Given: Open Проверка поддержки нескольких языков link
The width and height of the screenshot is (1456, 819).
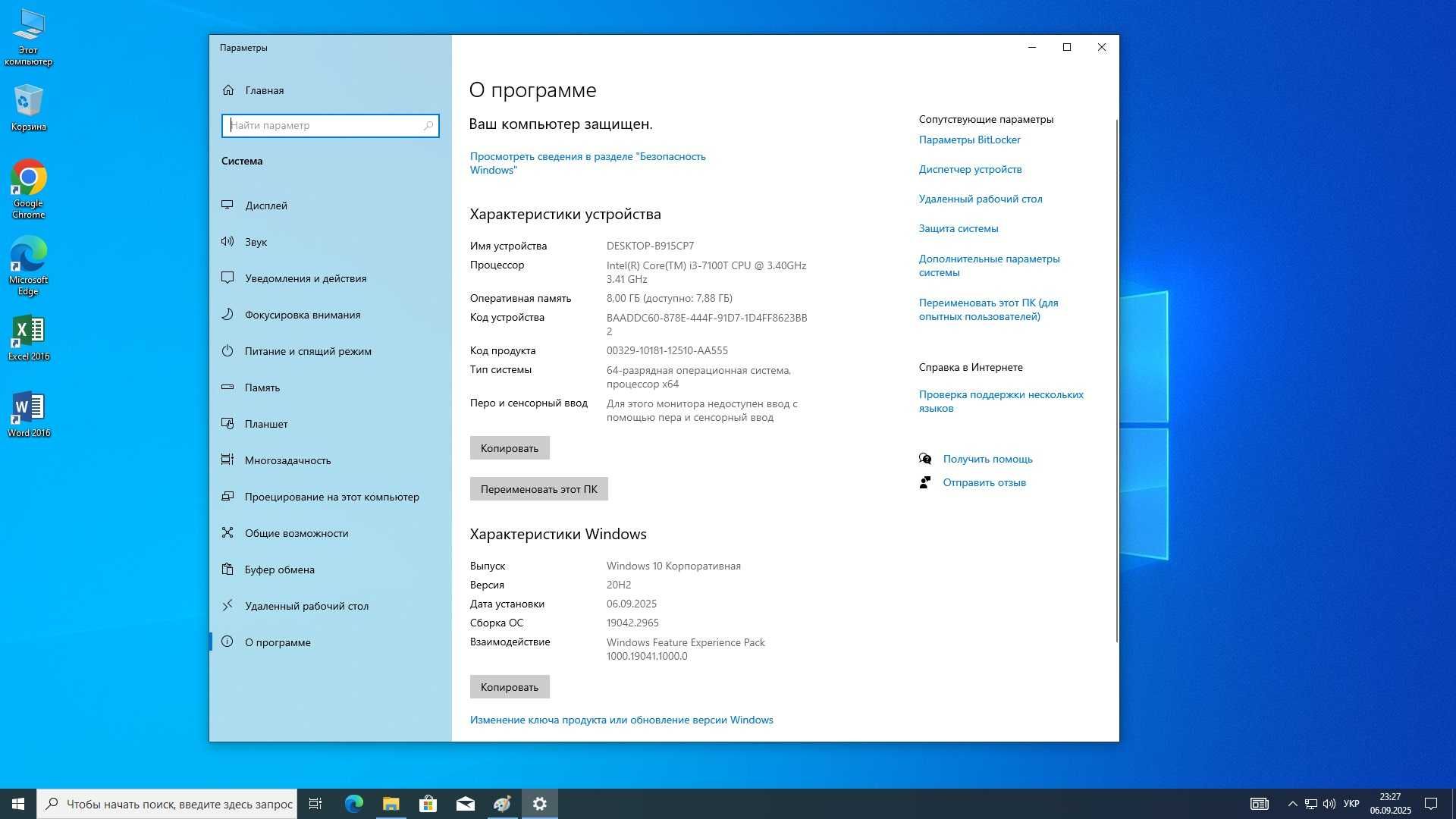Looking at the screenshot, I should coord(1001,401).
